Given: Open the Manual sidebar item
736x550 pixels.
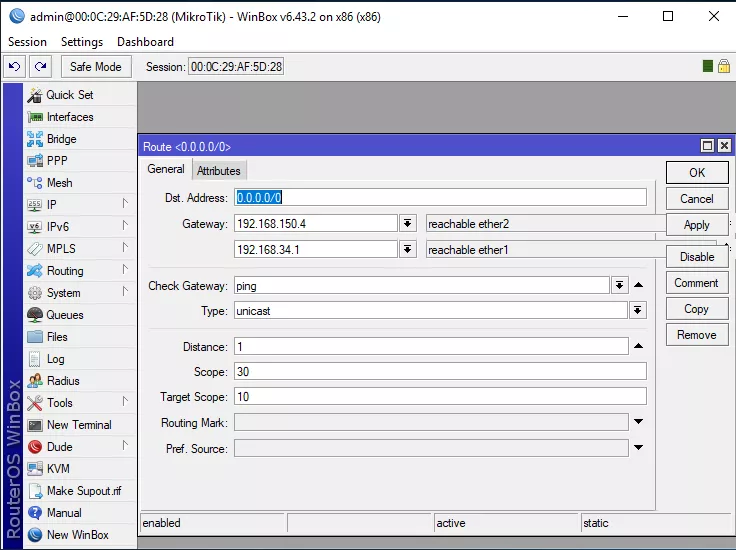Looking at the screenshot, I should pyautogui.click(x=80, y=513).
